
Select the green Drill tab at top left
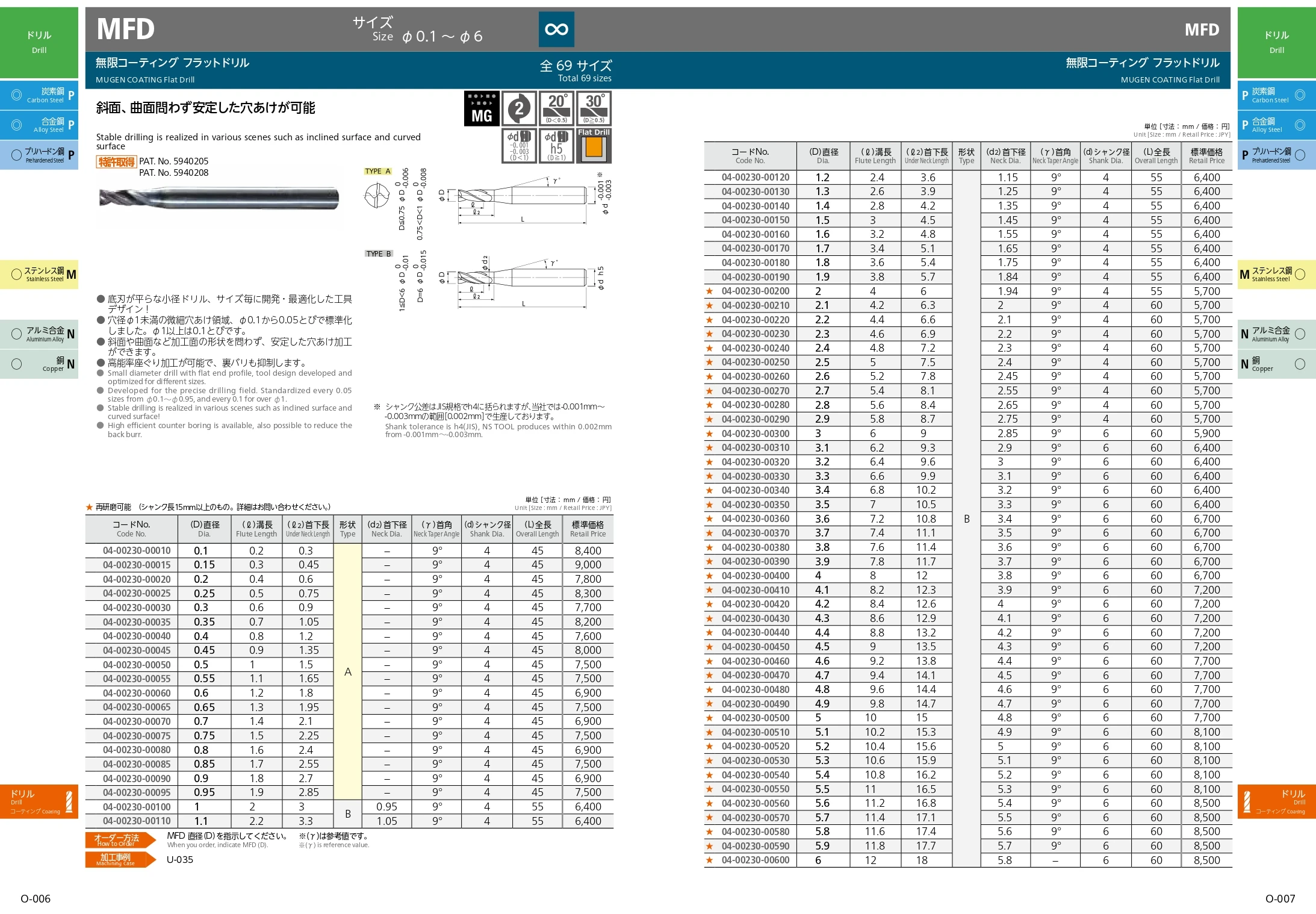39,42
